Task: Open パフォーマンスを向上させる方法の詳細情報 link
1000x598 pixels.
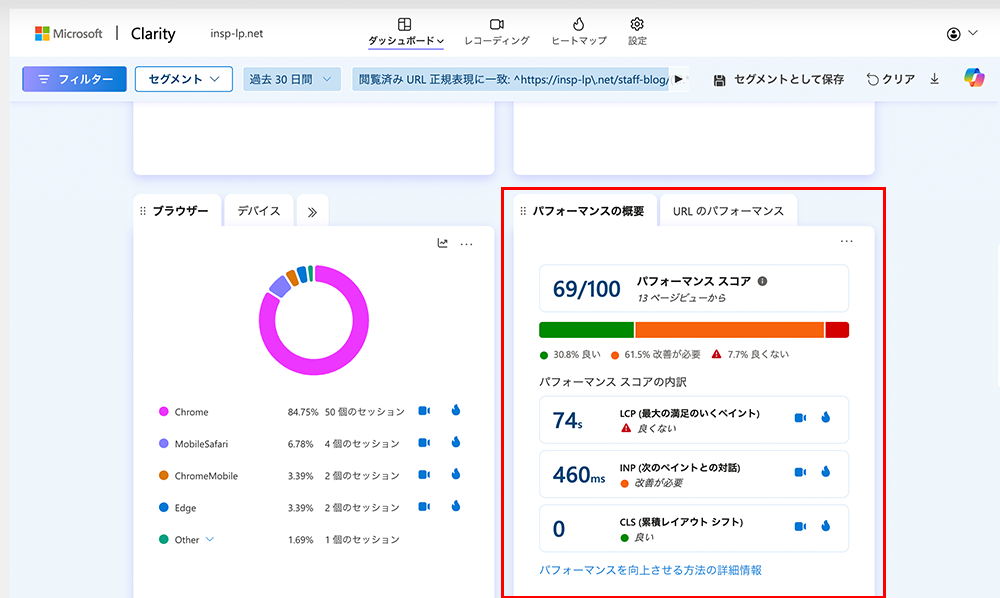Action: (x=651, y=570)
